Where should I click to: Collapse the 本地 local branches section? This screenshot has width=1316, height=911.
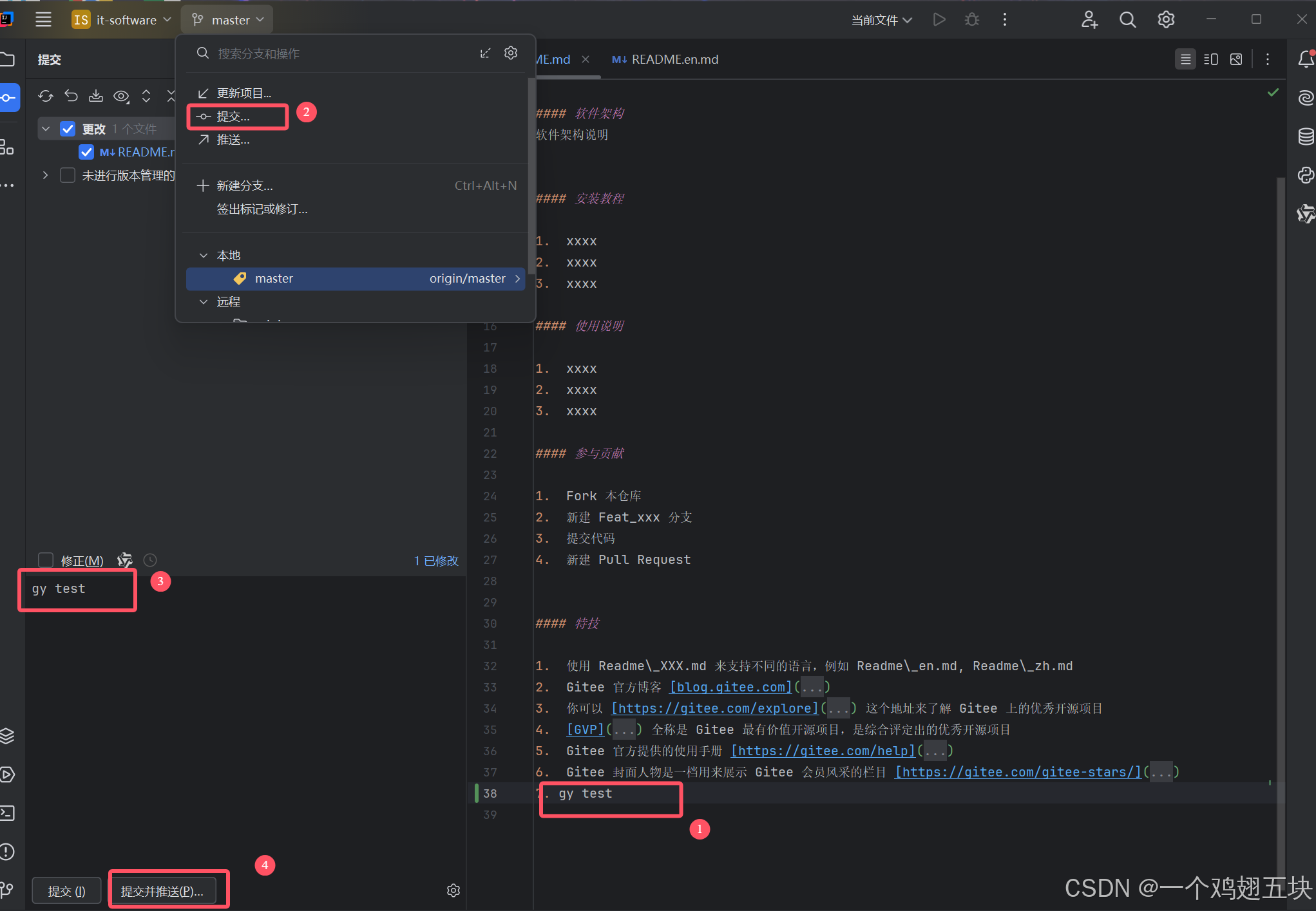(204, 256)
